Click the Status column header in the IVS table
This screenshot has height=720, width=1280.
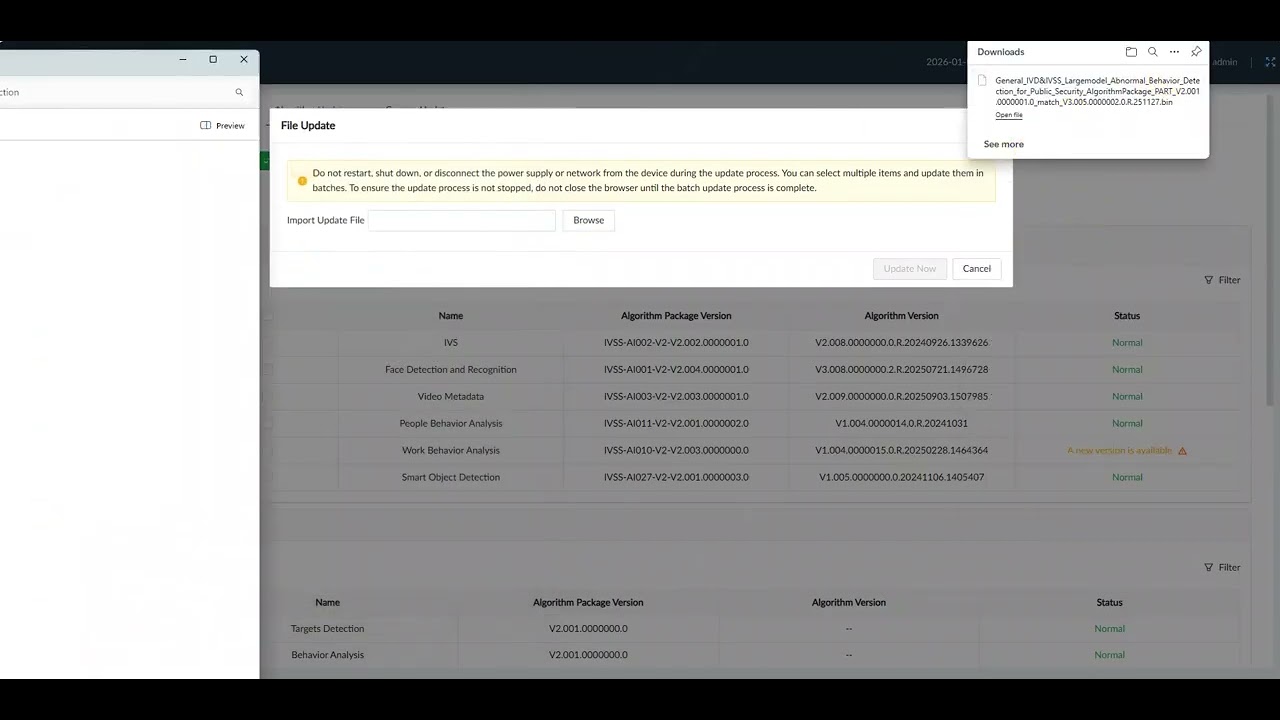(x=1127, y=316)
